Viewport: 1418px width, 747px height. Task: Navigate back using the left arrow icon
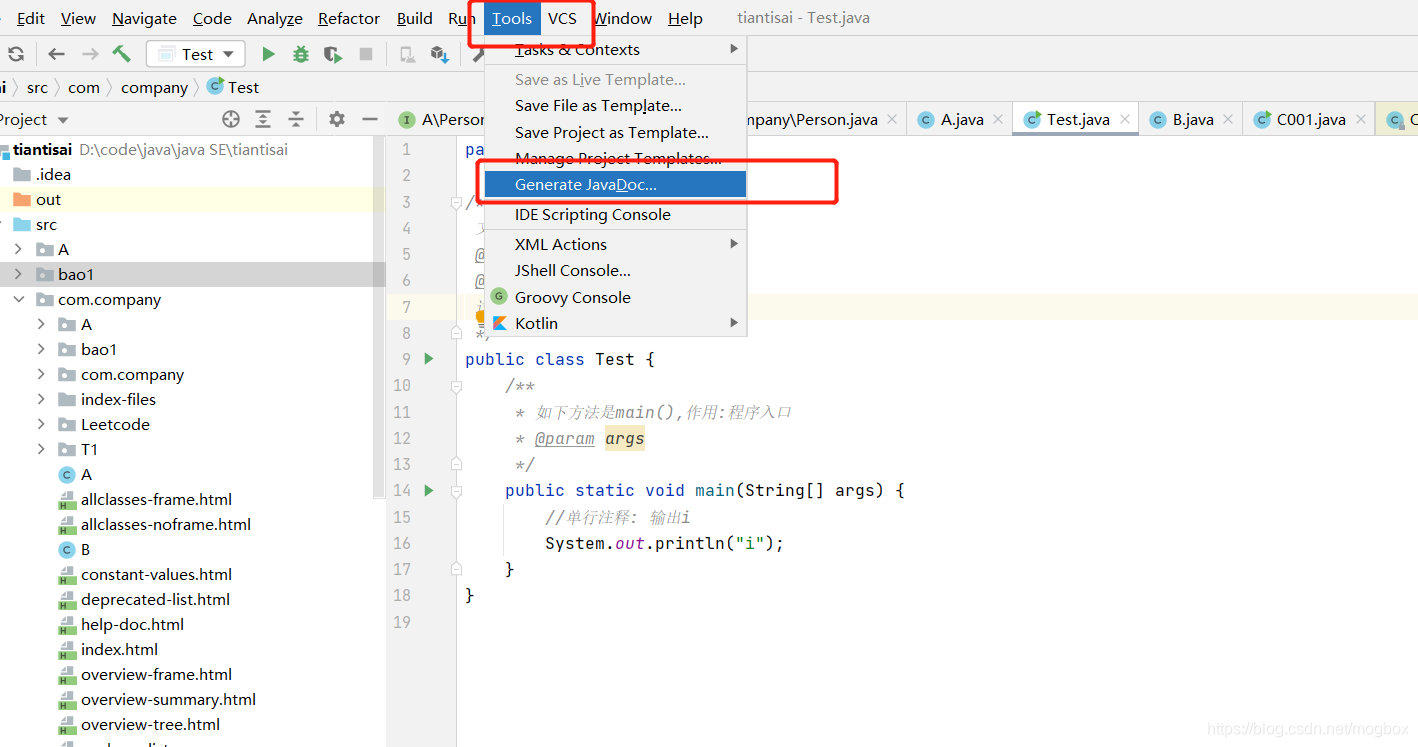pyautogui.click(x=57, y=54)
